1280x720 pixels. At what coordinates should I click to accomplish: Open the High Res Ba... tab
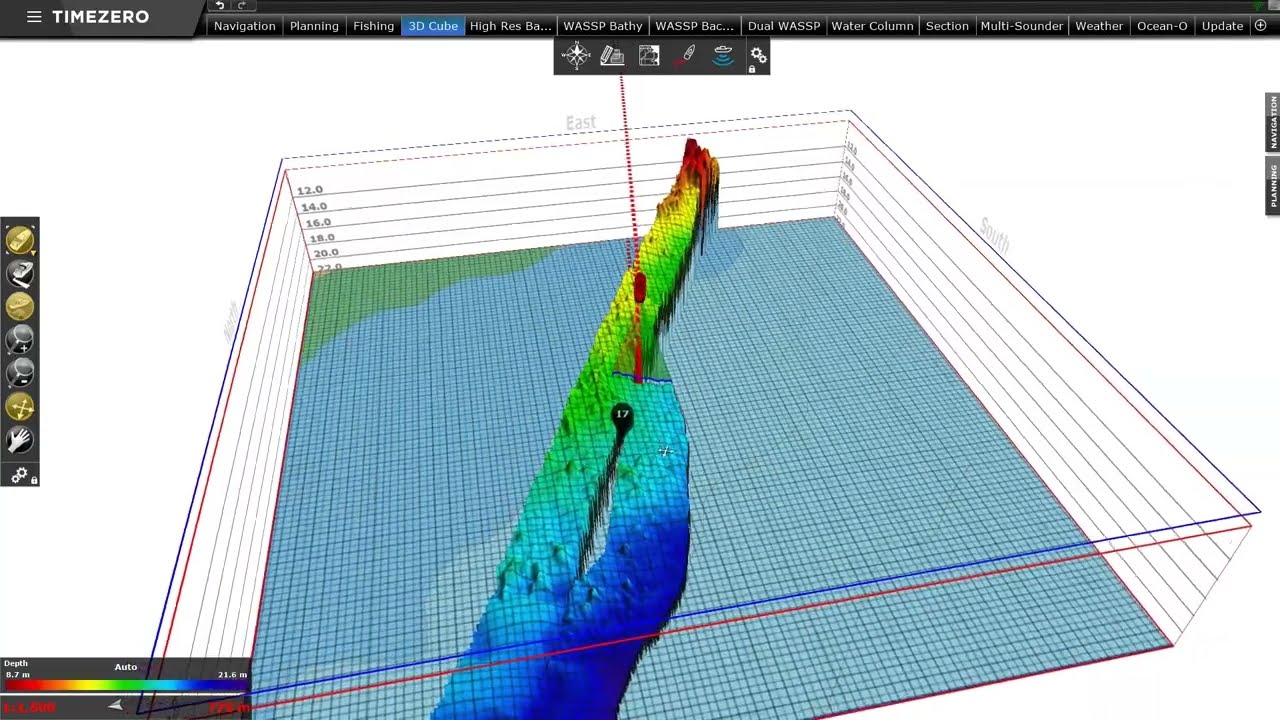click(510, 26)
